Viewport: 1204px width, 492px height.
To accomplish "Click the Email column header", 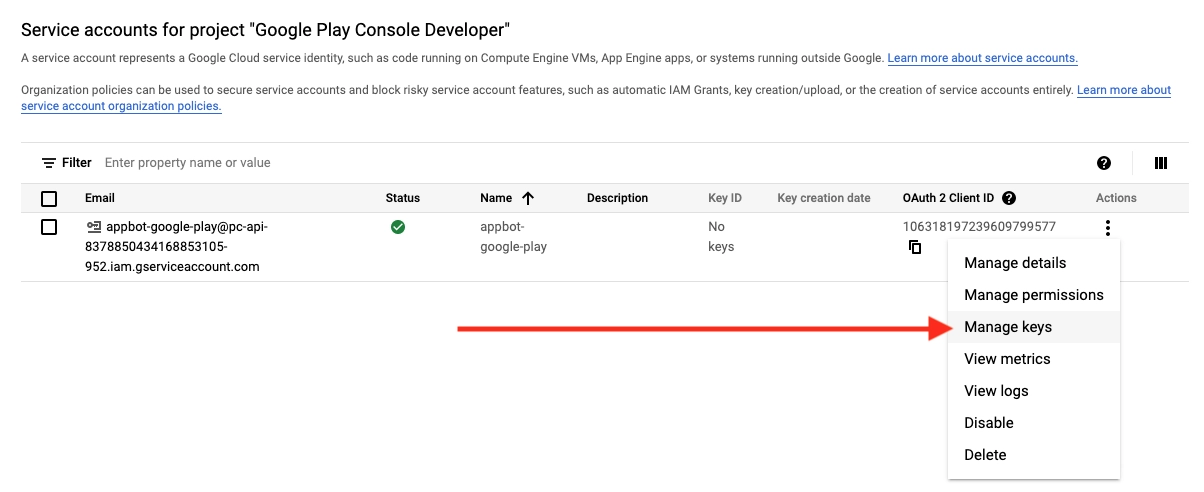I will pyautogui.click(x=100, y=198).
